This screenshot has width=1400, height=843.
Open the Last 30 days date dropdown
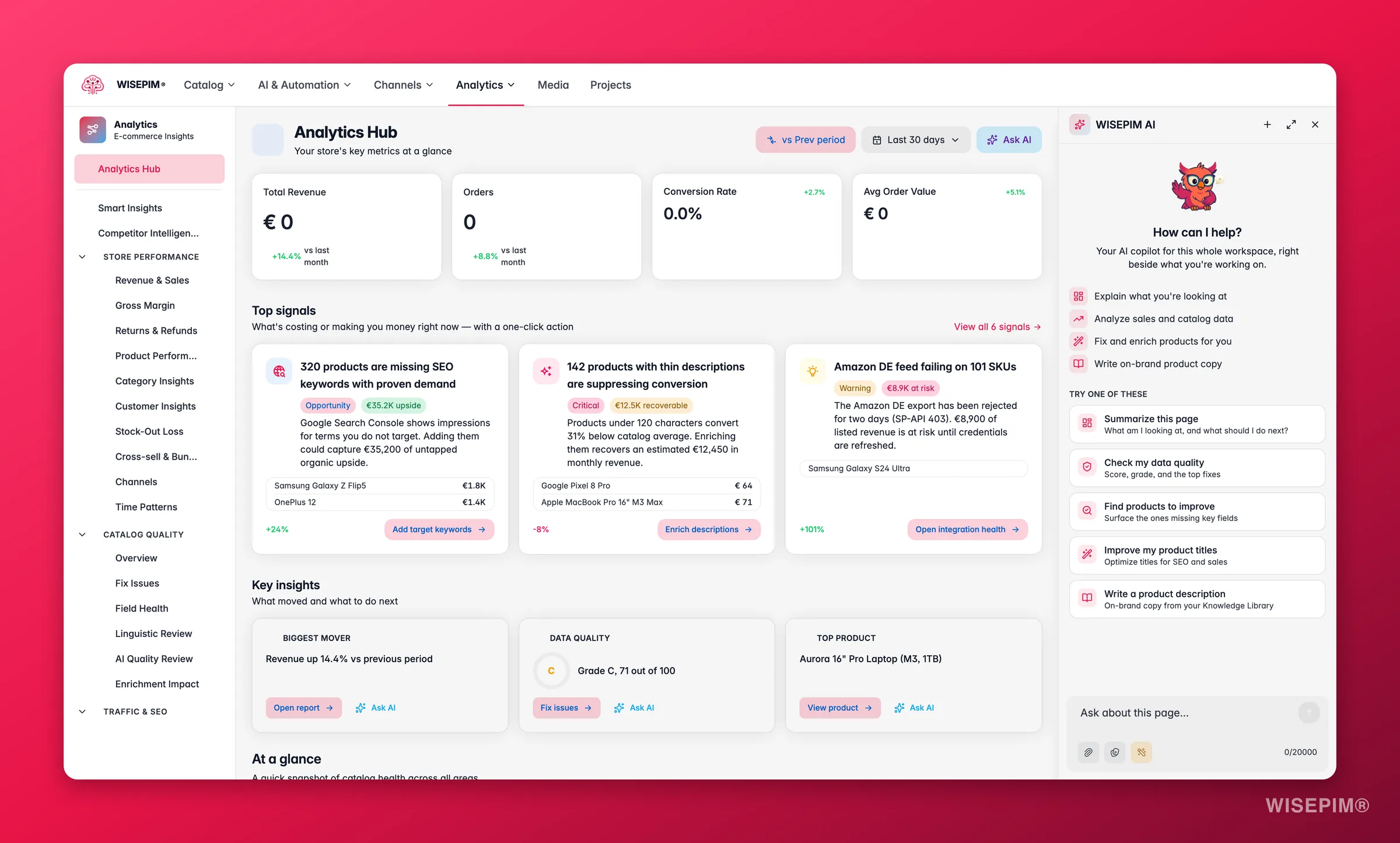(x=915, y=140)
